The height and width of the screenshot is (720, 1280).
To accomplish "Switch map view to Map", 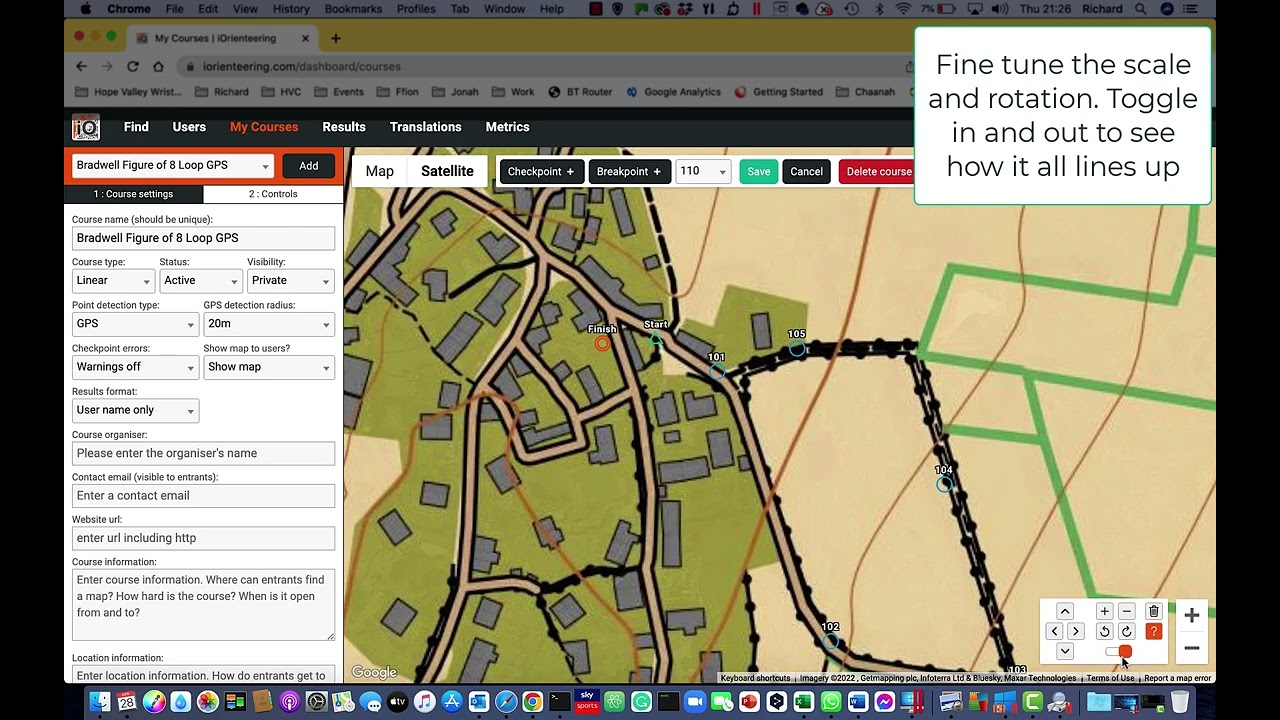I will click(x=380, y=171).
